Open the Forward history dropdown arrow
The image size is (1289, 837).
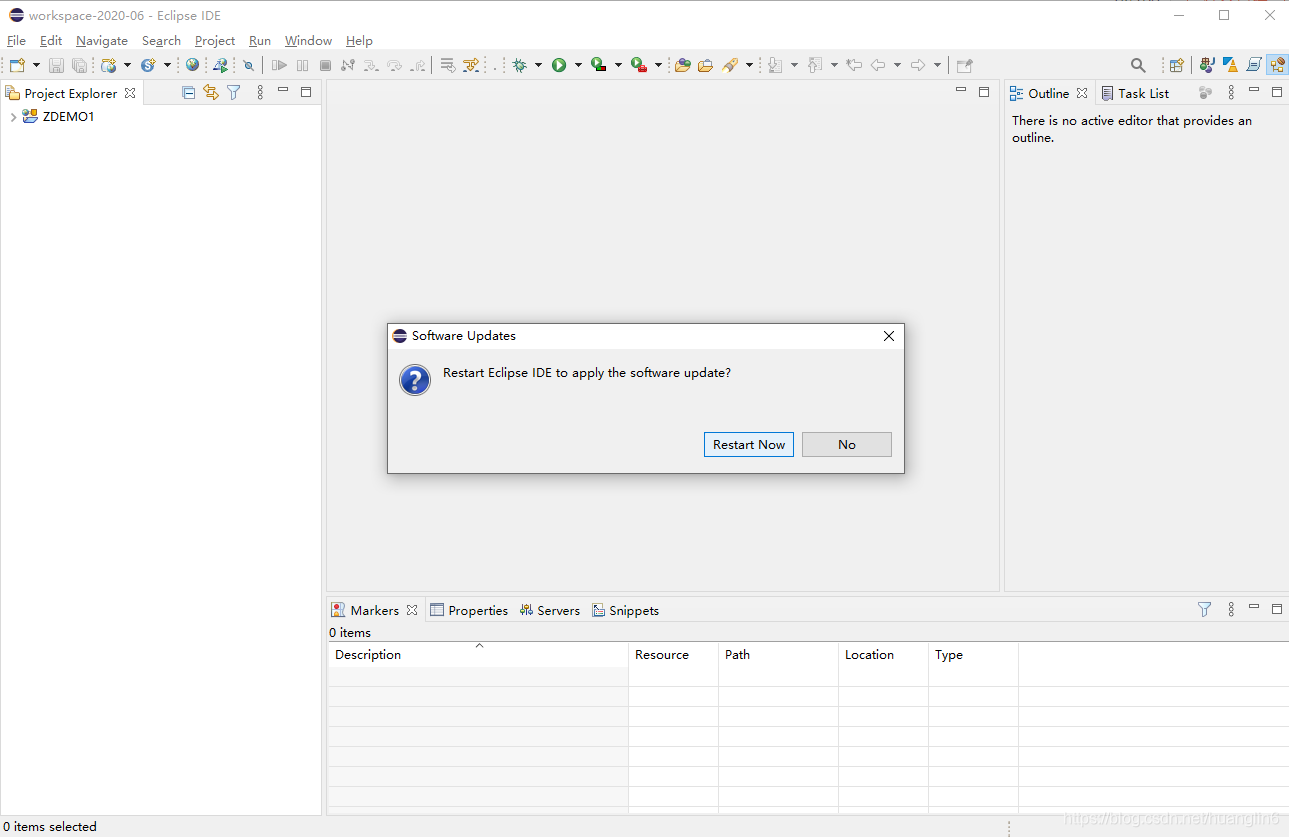pyautogui.click(x=937, y=65)
